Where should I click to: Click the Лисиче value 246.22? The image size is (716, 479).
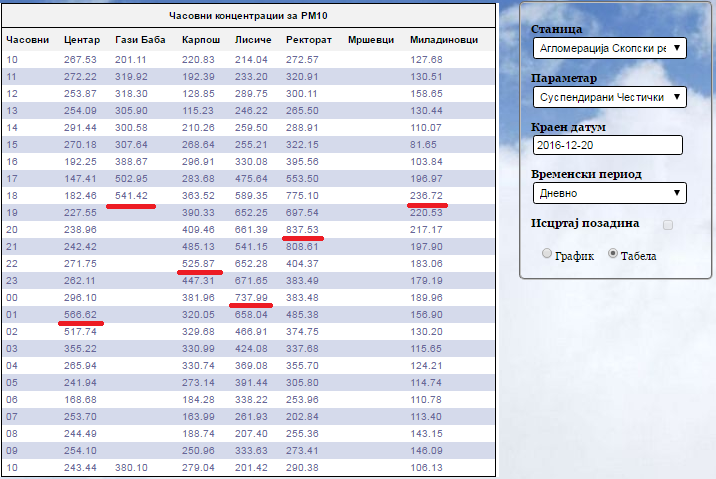(251, 111)
